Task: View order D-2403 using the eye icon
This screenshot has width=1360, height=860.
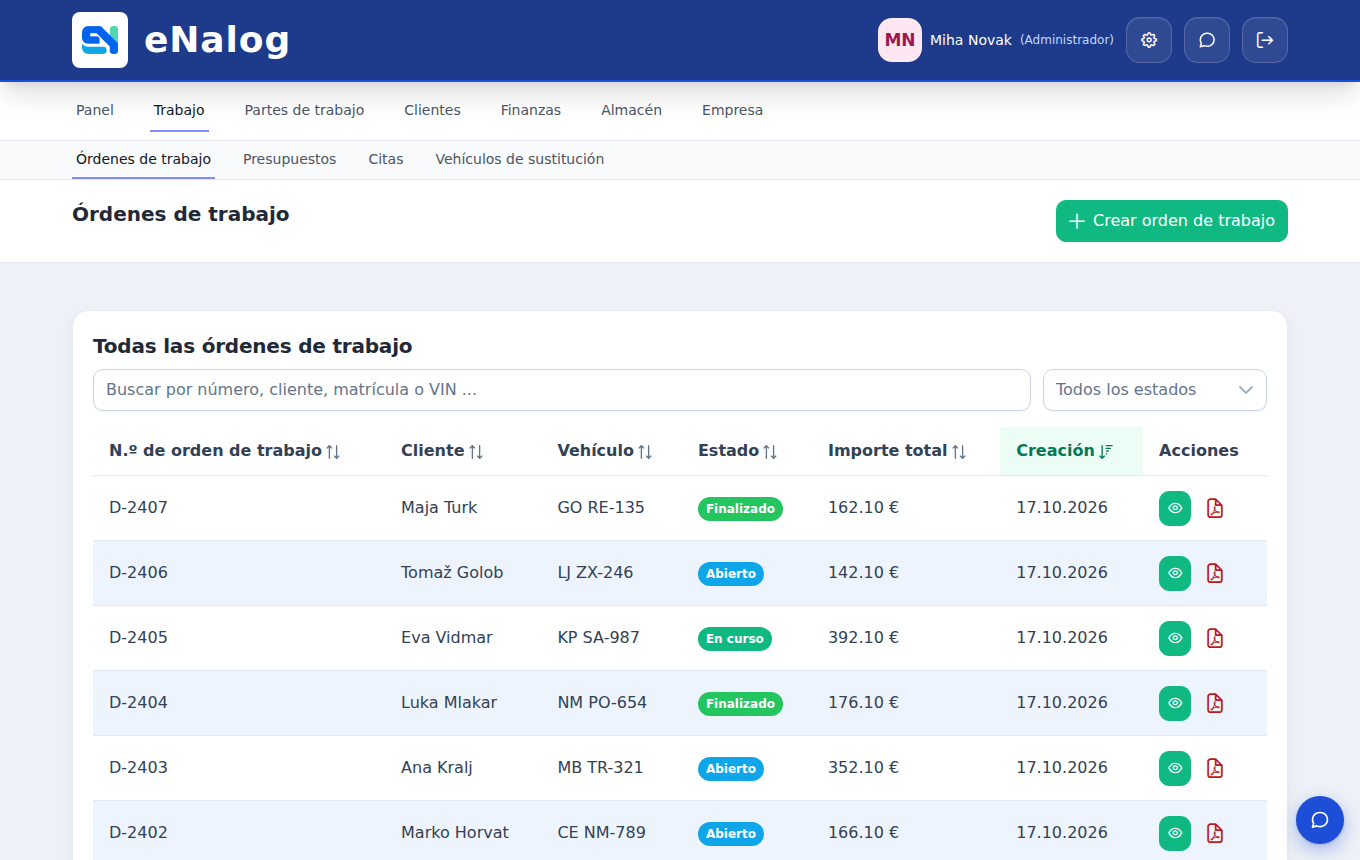Action: (x=1175, y=768)
